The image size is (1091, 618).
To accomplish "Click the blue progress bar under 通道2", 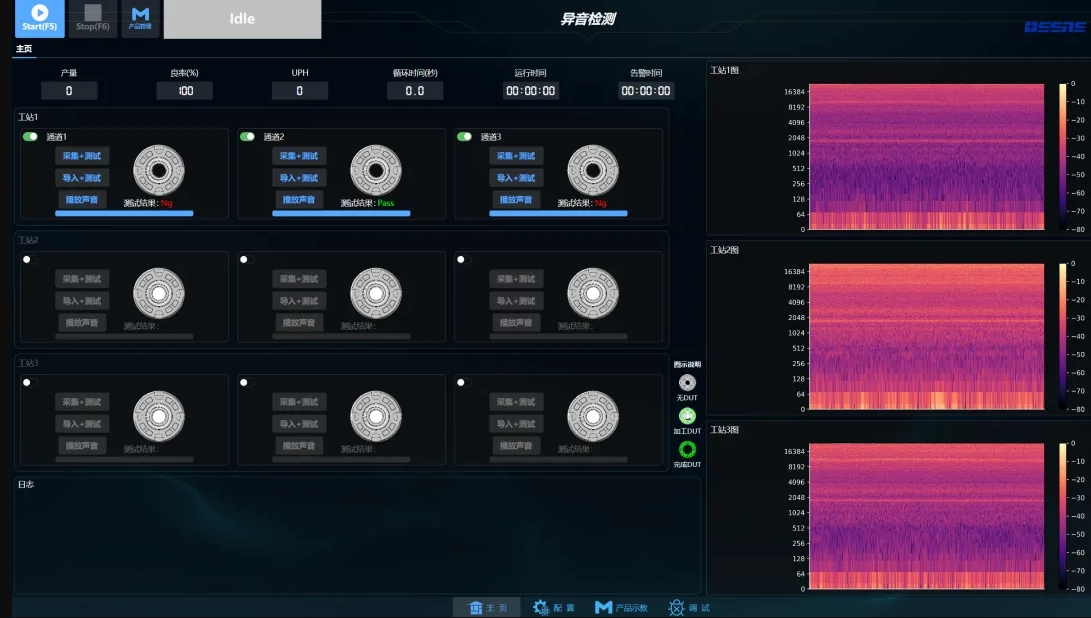I will tap(341, 213).
